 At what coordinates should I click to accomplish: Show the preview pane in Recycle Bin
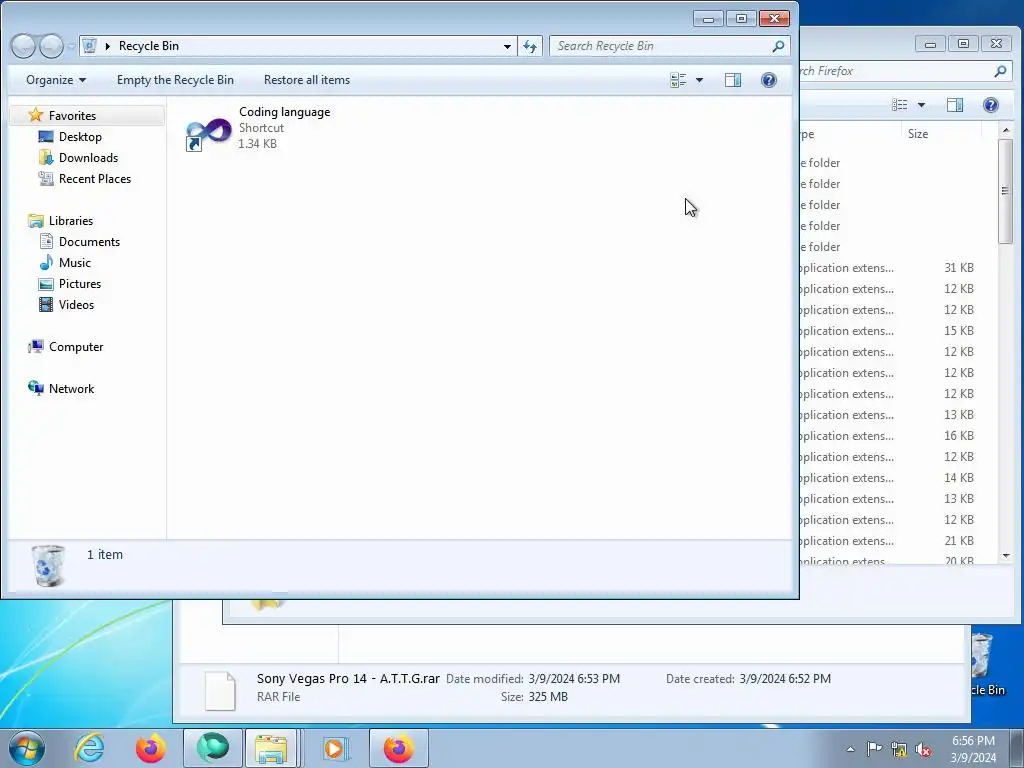pyautogui.click(x=733, y=80)
